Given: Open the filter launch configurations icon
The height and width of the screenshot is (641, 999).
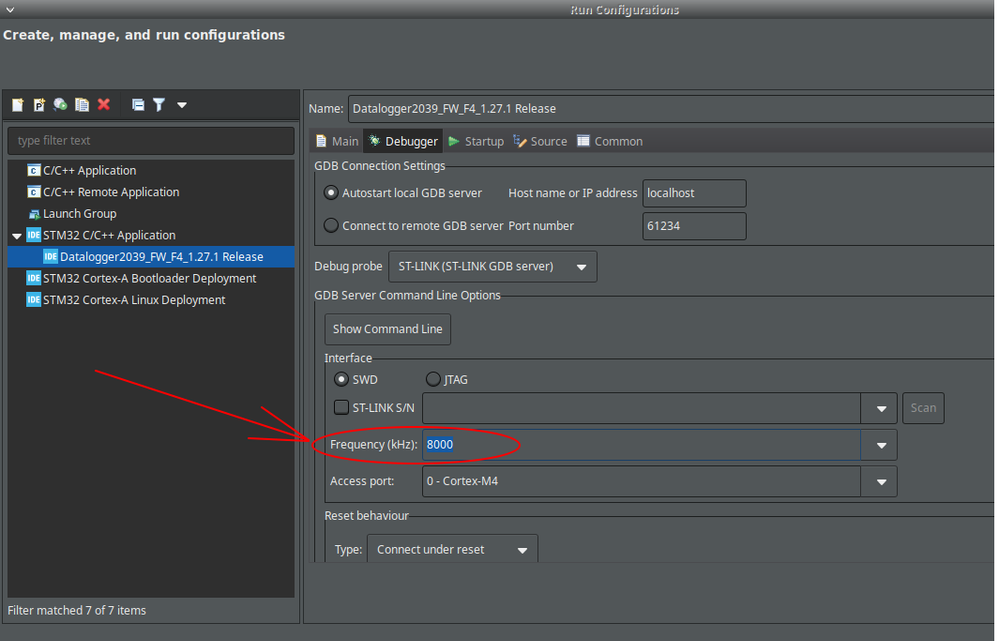Looking at the screenshot, I should click(159, 104).
